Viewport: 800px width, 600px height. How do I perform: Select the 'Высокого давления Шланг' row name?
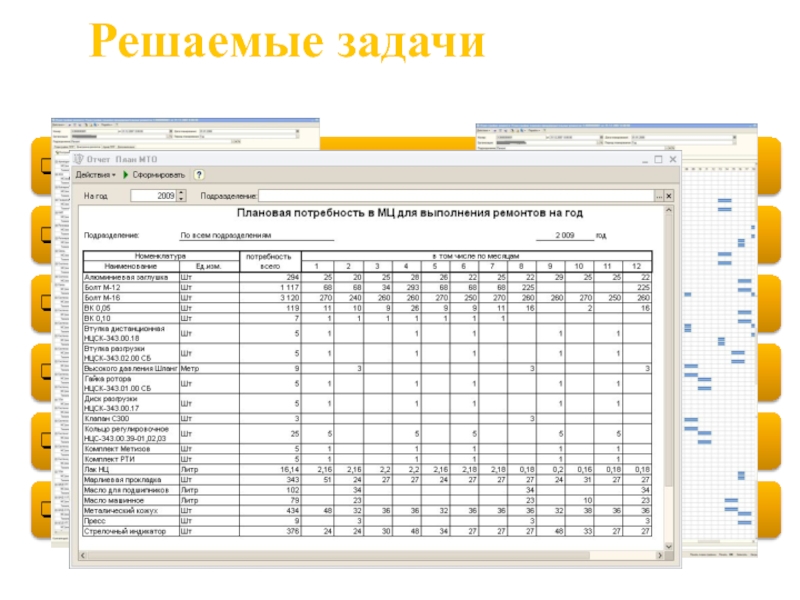[131, 368]
